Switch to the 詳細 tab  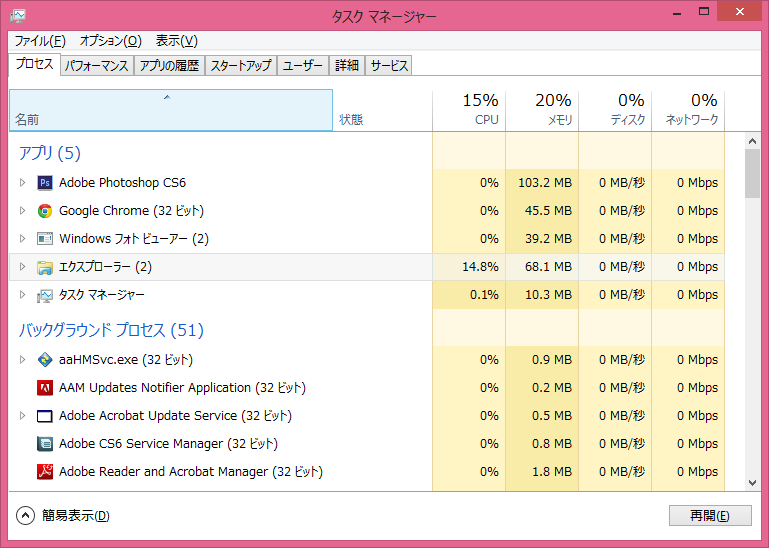coord(347,66)
